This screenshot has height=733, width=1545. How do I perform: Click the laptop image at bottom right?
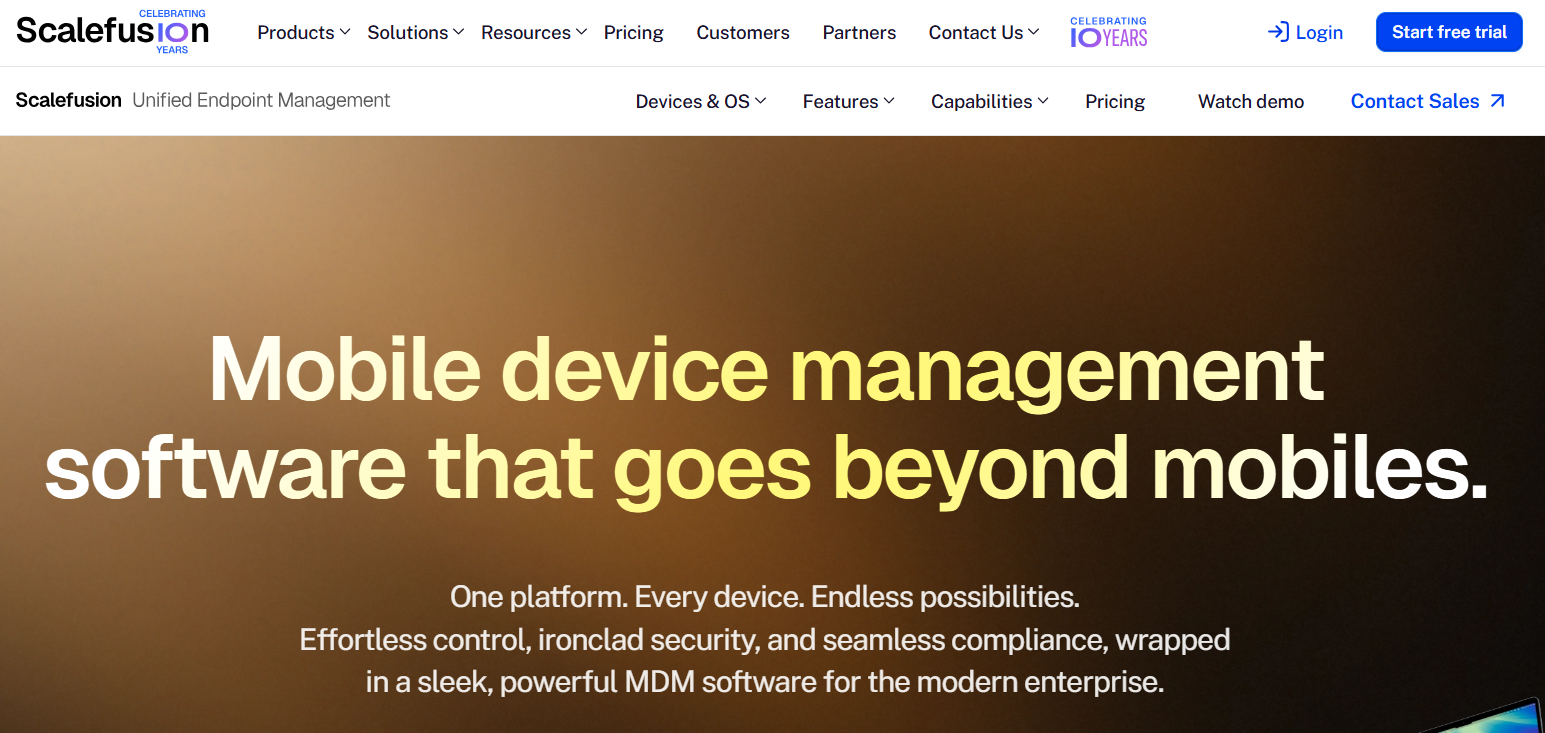[x=1483, y=716]
